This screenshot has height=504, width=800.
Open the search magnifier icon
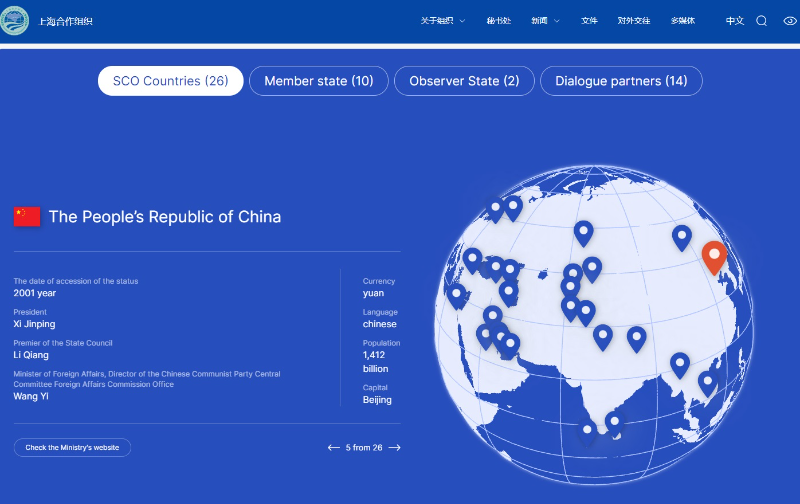(761, 20)
